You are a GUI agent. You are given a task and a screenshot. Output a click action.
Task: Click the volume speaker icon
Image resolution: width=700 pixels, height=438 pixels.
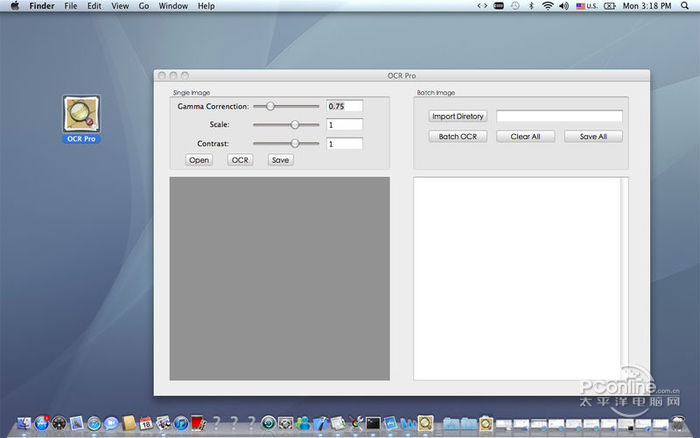[563, 6]
